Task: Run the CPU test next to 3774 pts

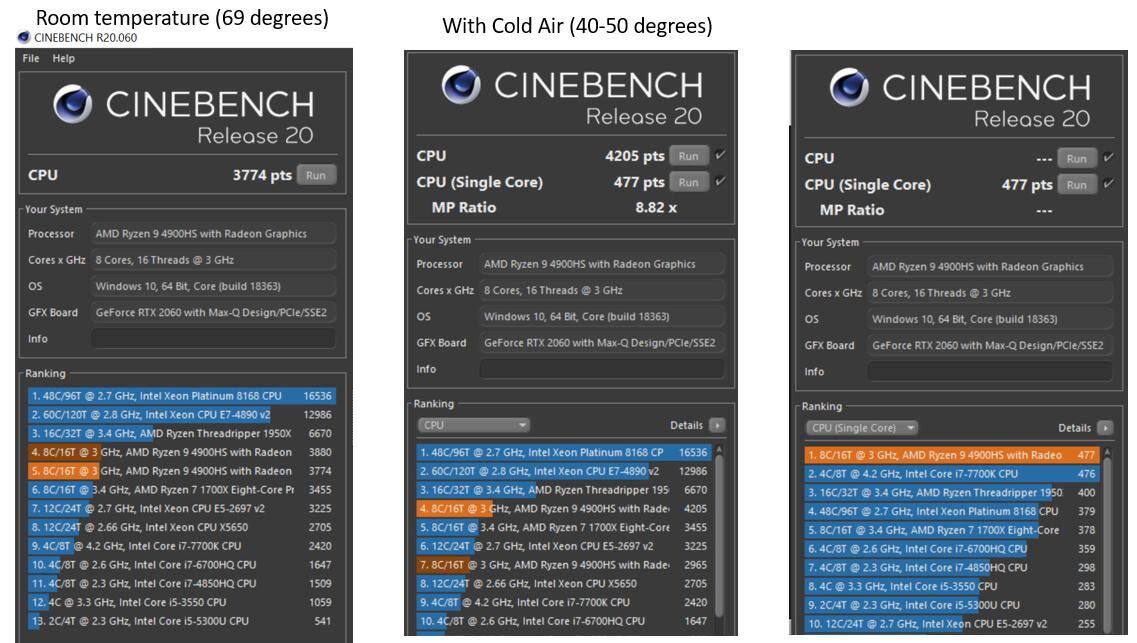Action: point(316,175)
